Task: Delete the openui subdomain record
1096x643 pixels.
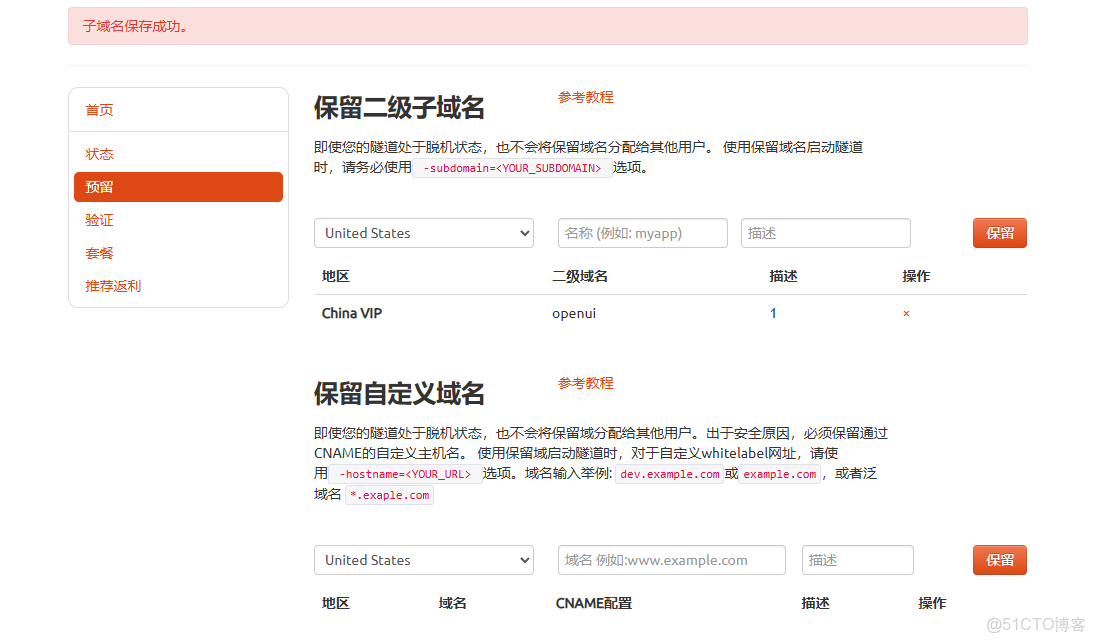Action: click(906, 313)
